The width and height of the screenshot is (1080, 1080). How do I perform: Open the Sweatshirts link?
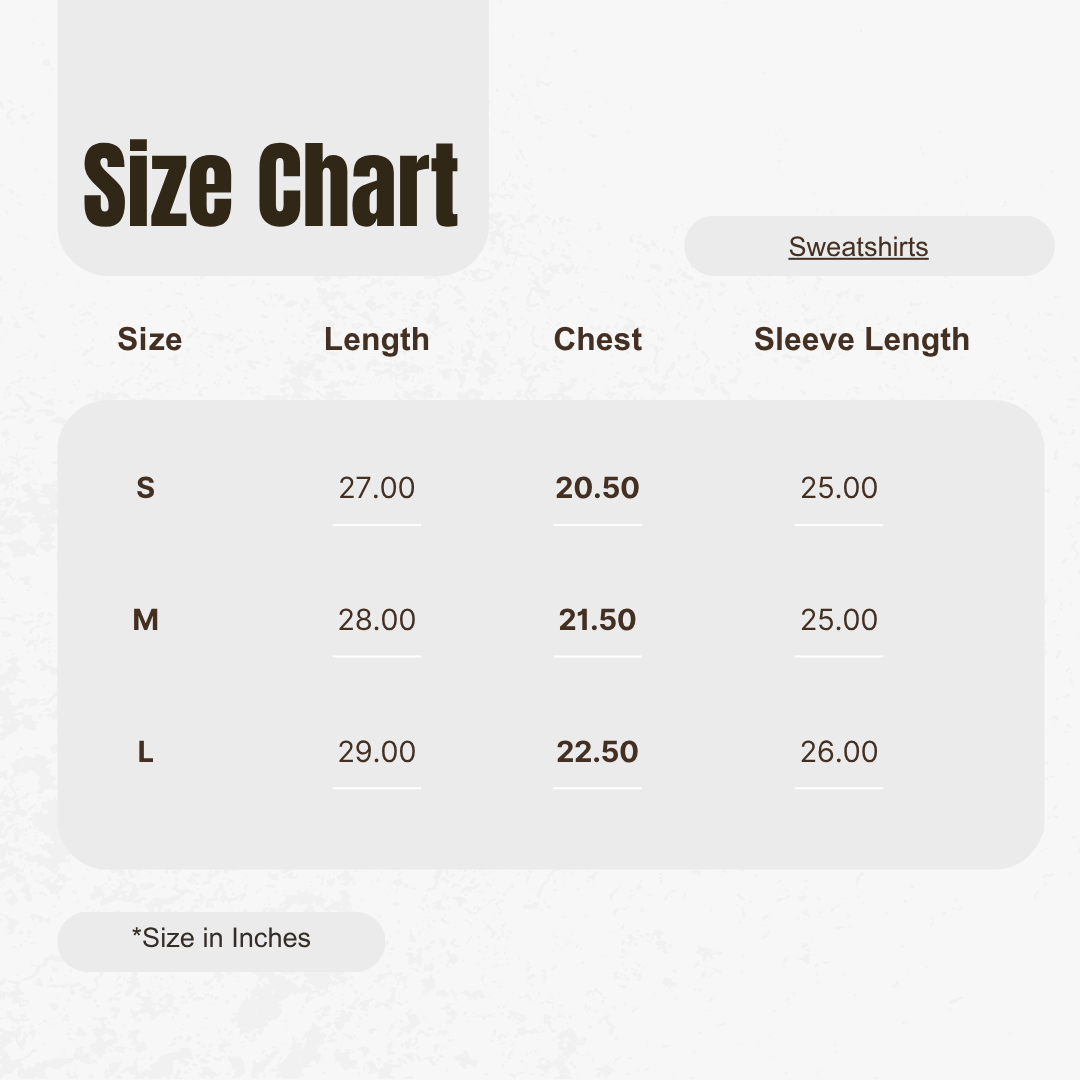[x=858, y=247]
